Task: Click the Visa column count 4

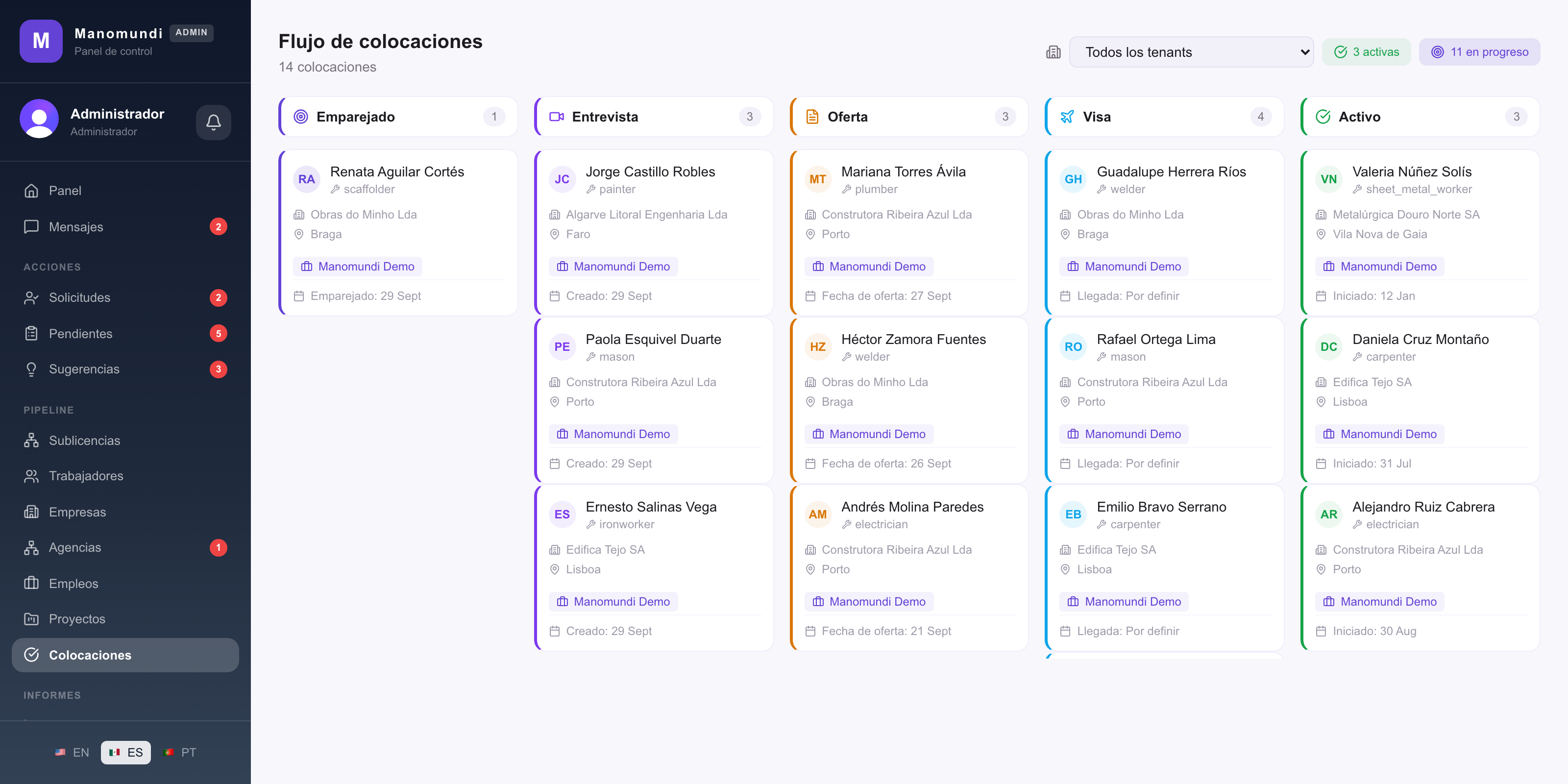Action: pyautogui.click(x=1261, y=117)
